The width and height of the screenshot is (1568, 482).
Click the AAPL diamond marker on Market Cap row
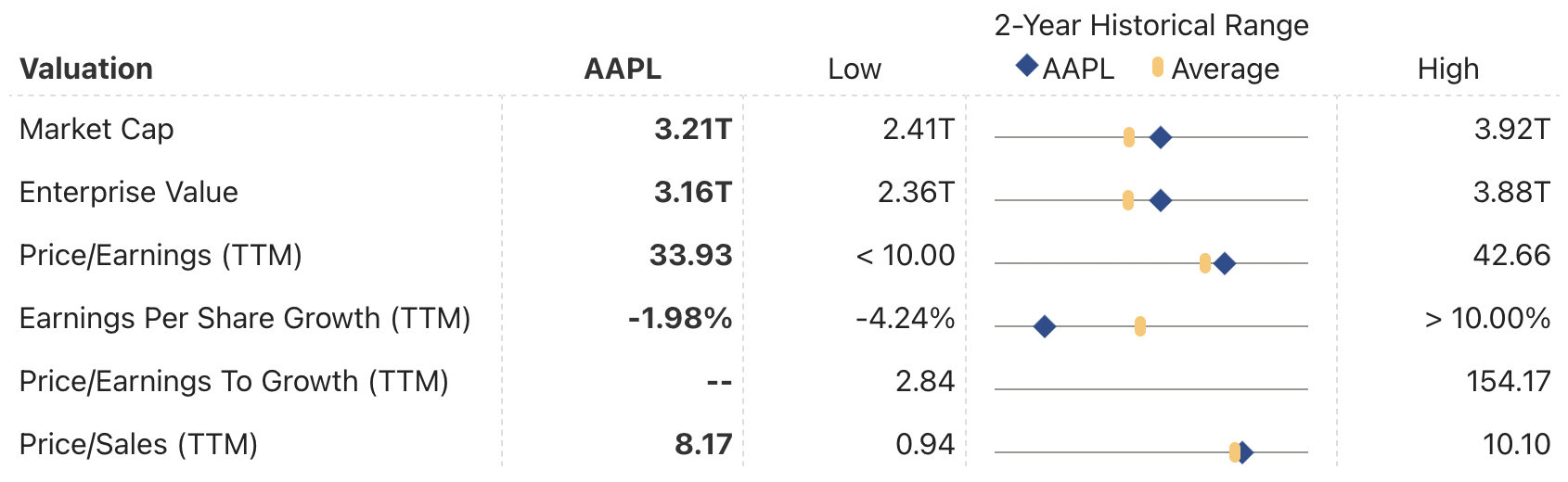coord(1160,137)
